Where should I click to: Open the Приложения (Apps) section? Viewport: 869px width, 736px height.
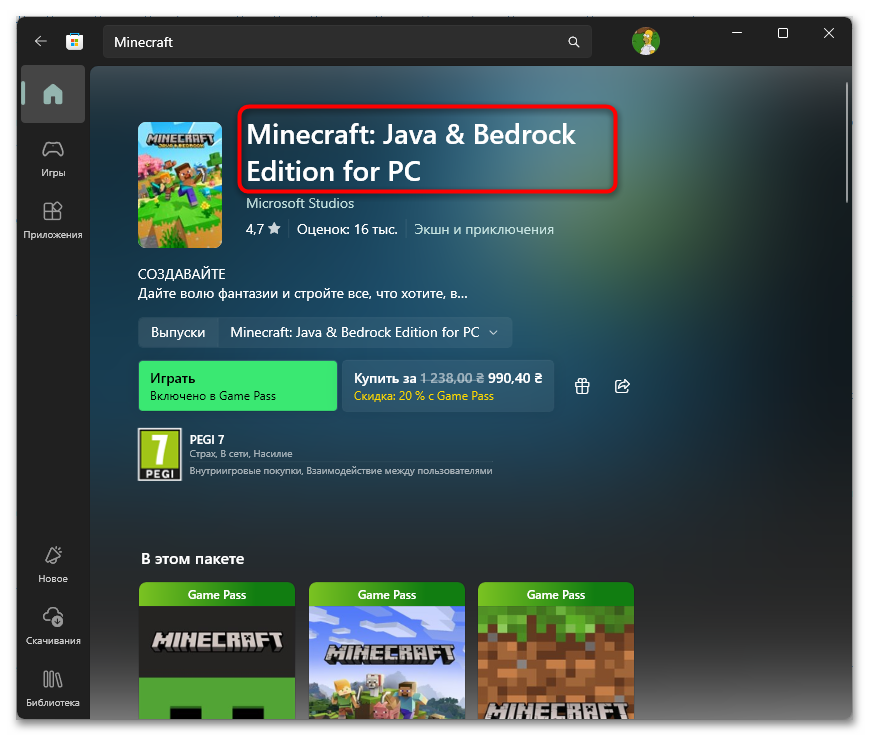pyautogui.click(x=53, y=220)
